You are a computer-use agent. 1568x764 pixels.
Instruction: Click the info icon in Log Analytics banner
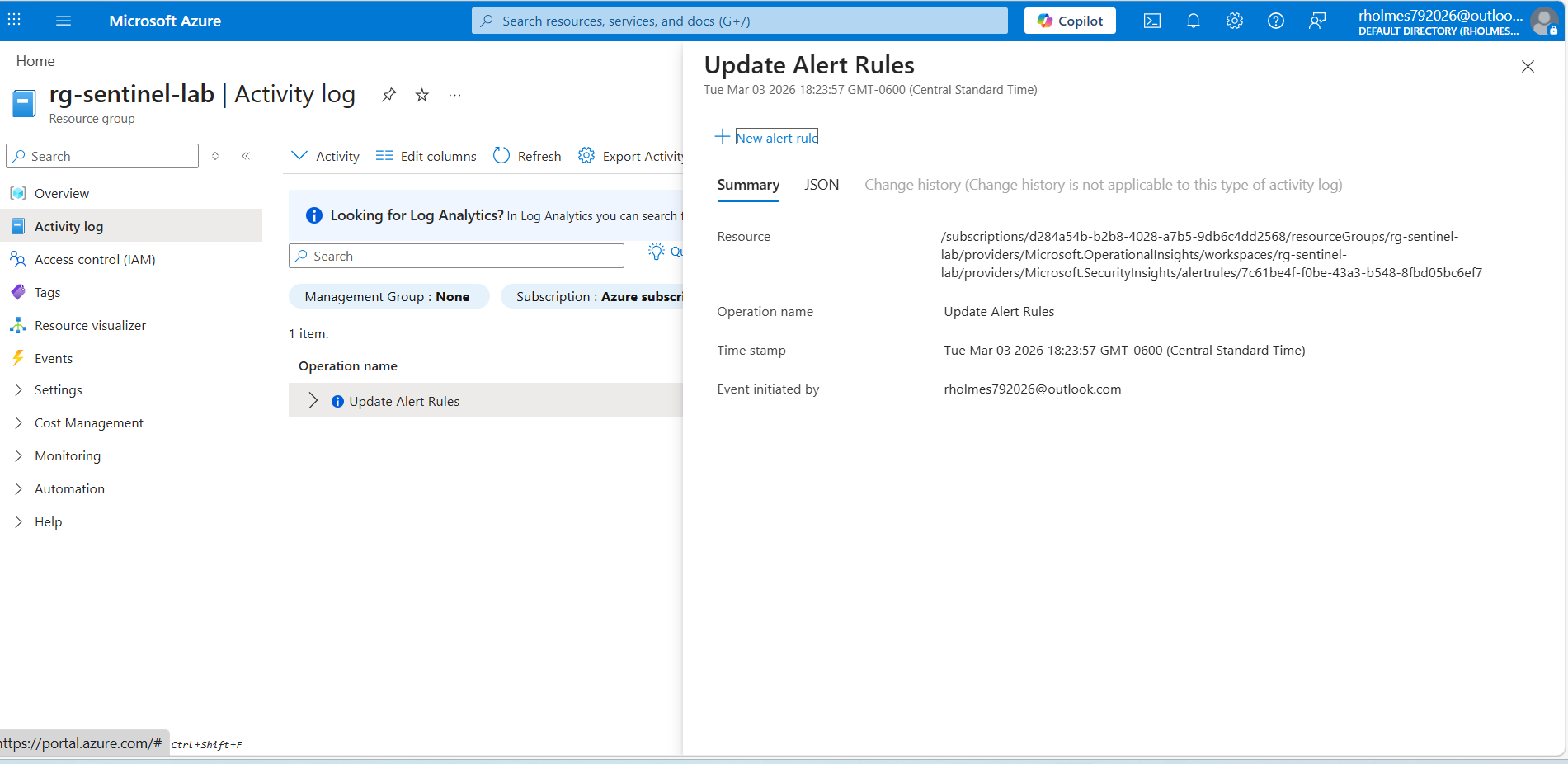click(x=314, y=215)
